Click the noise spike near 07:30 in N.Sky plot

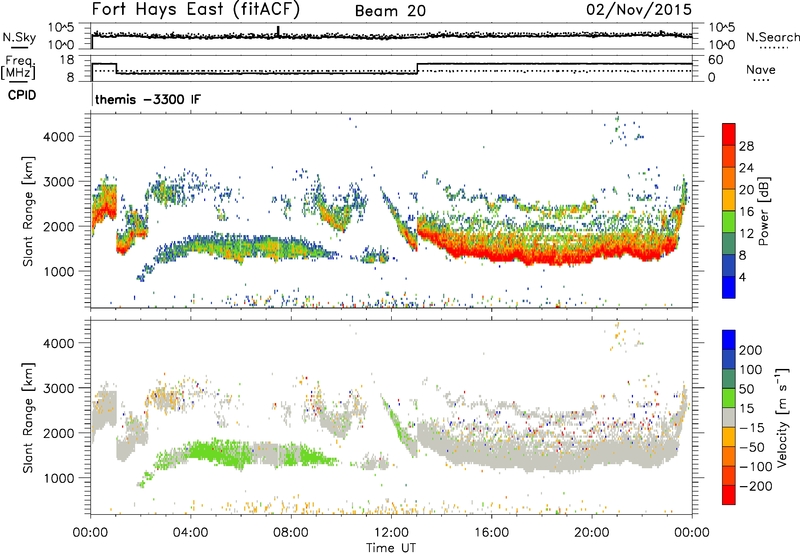278,31
